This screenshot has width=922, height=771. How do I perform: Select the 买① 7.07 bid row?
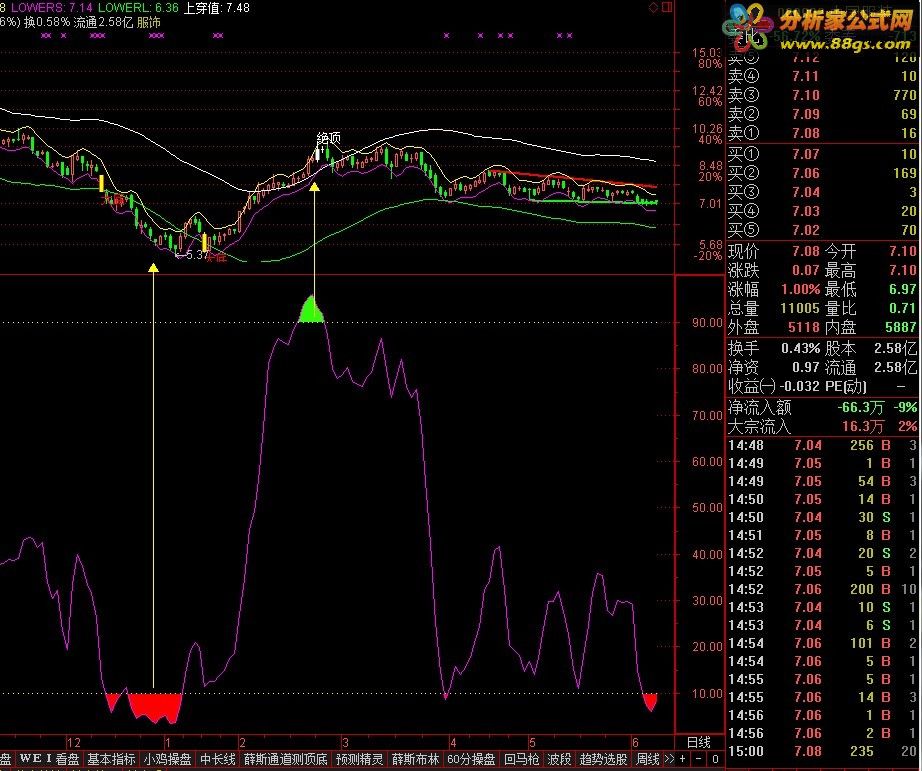822,154
